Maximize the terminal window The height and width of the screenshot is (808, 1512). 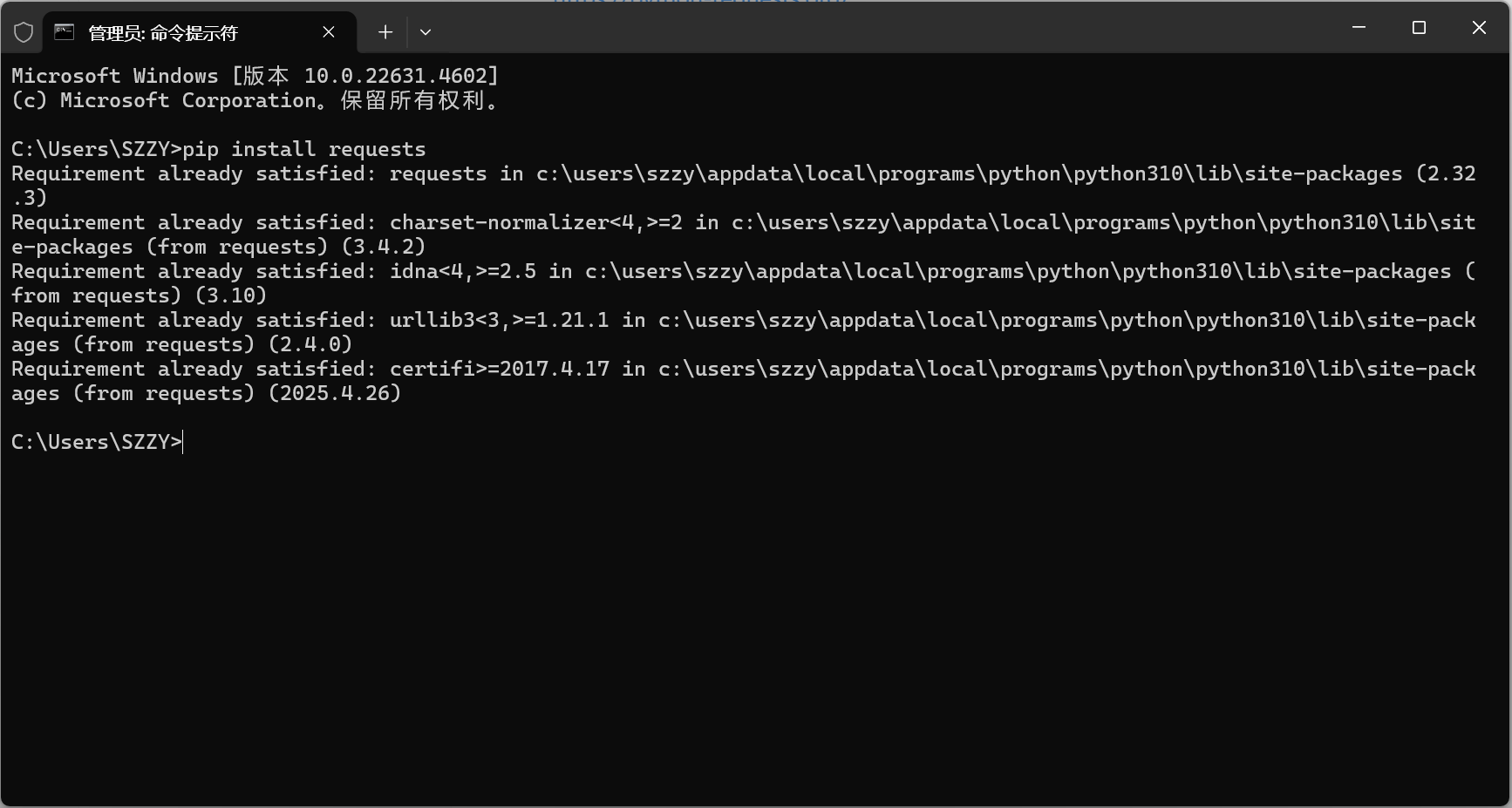1419,28
